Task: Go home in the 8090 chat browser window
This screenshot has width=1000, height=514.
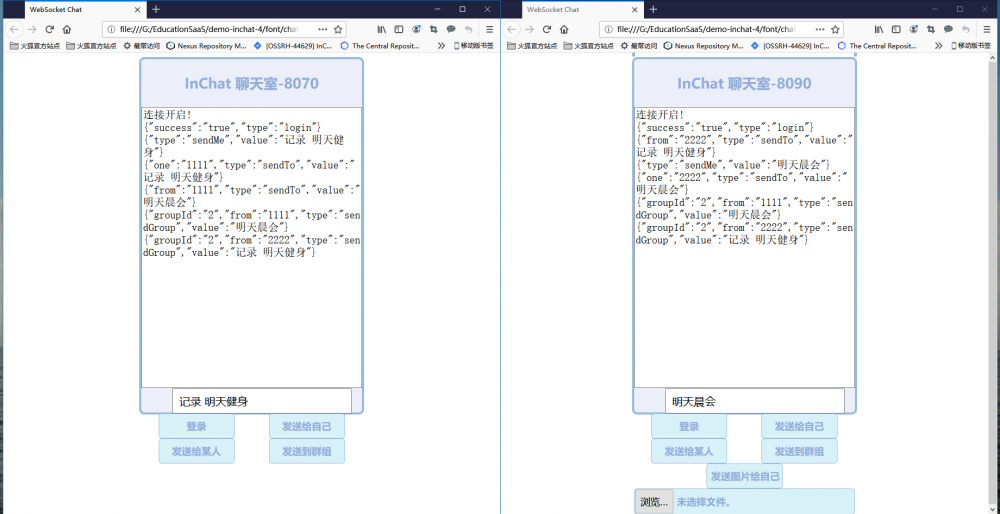Action: (x=564, y=29)
